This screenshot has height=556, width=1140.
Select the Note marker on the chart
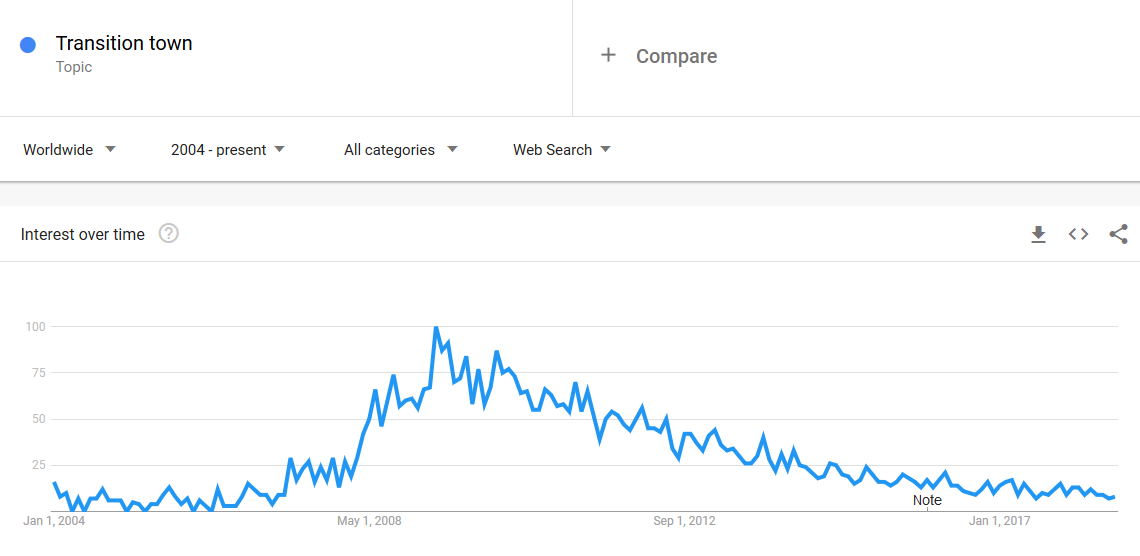927,500
